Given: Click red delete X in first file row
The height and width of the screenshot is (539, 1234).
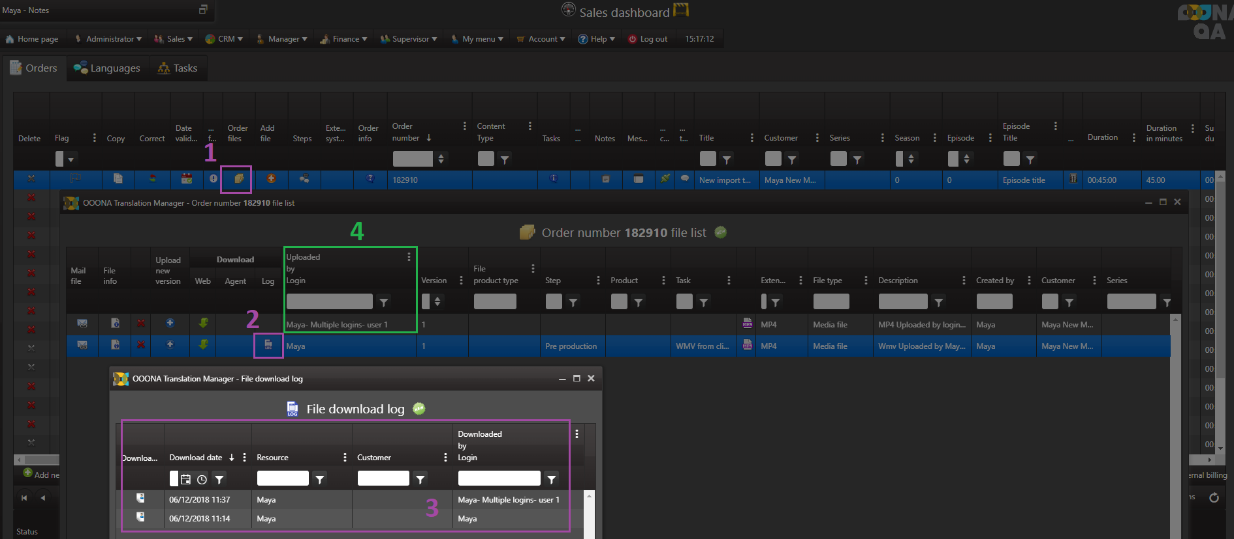Looking at the screenshot, I should [x=141, y=324].
